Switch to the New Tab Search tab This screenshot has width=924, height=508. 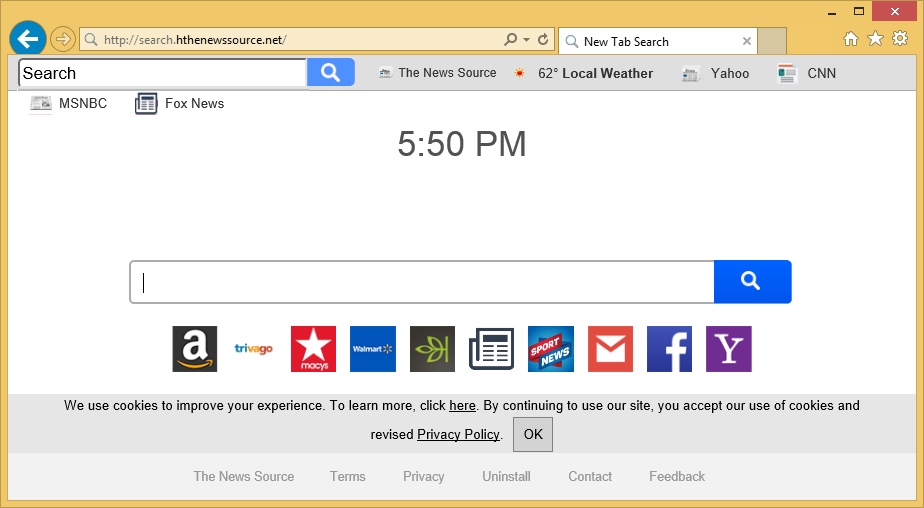pos(657,41)
